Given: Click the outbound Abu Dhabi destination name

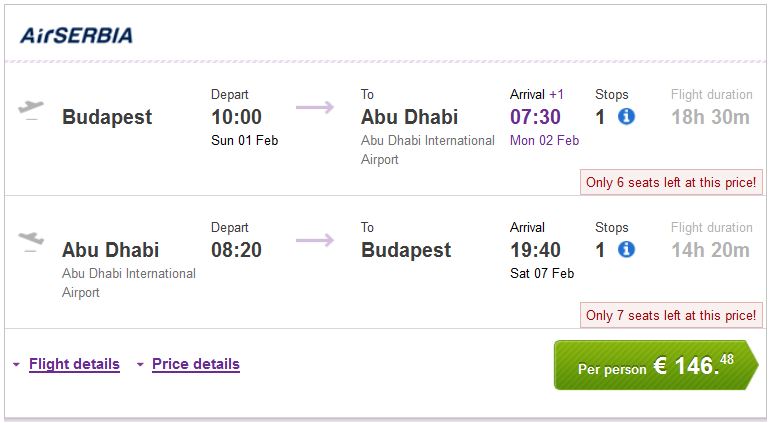Looking at the screenshot, I should tap(409, 117).
